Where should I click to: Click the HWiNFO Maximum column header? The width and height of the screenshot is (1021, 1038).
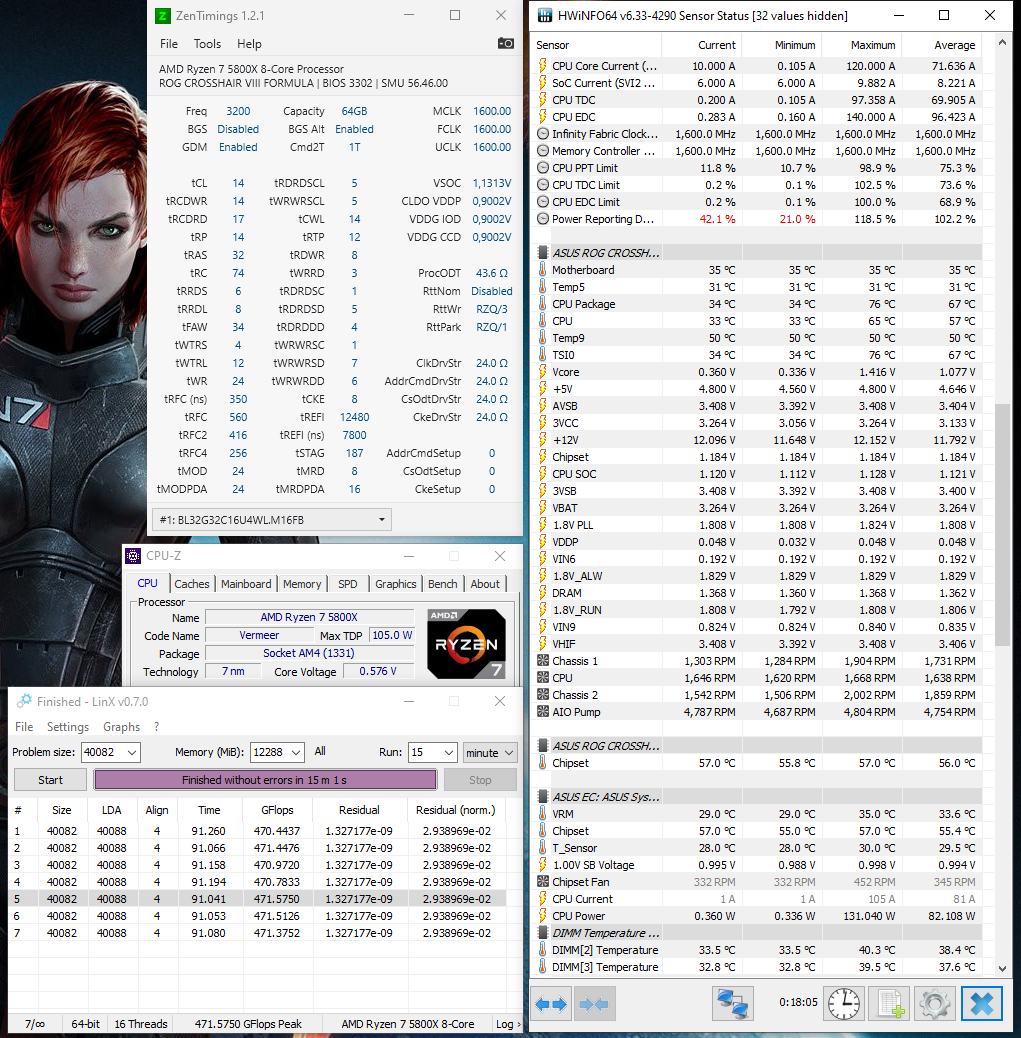click(862, 45)
